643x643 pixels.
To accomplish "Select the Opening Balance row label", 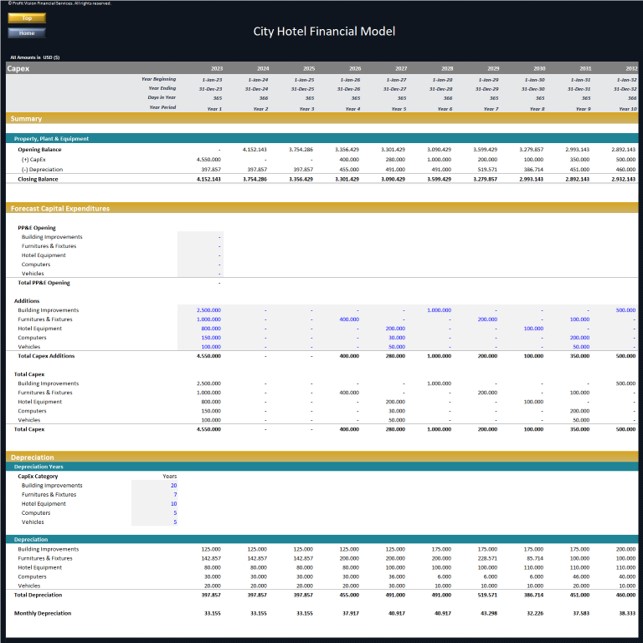I will (39, 150).
